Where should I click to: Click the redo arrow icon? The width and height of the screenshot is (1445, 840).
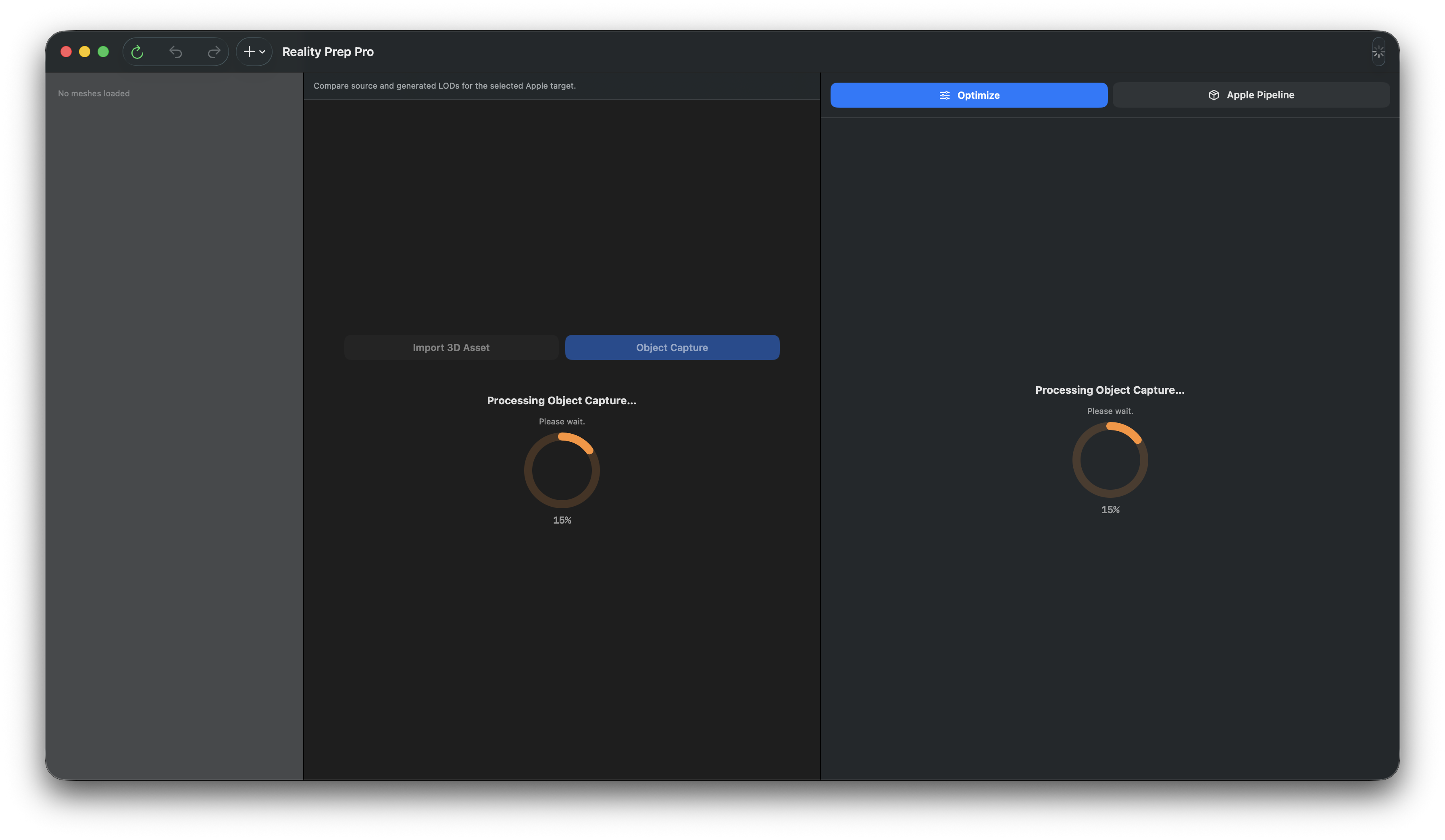point(213,52)
